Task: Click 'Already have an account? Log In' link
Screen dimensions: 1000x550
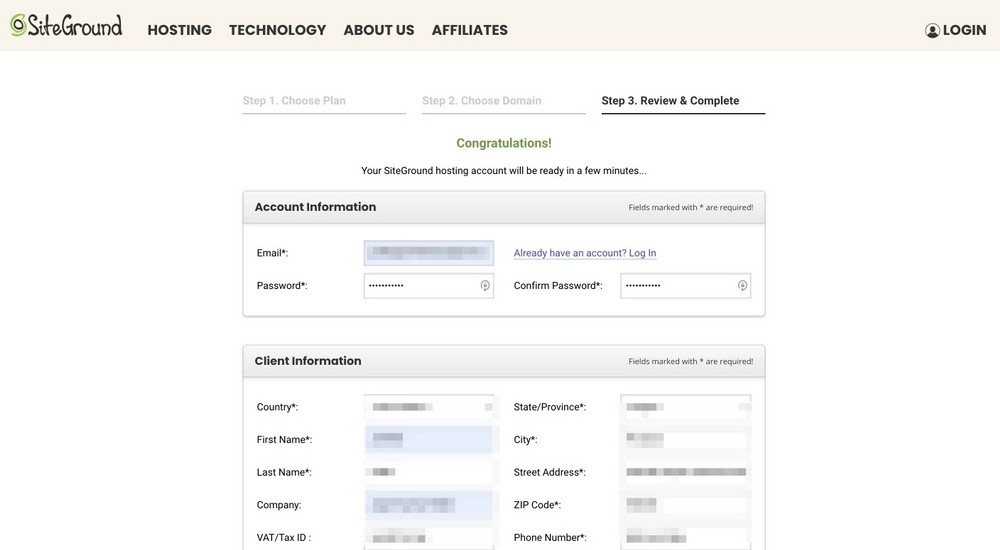Action: pos(585,253)
